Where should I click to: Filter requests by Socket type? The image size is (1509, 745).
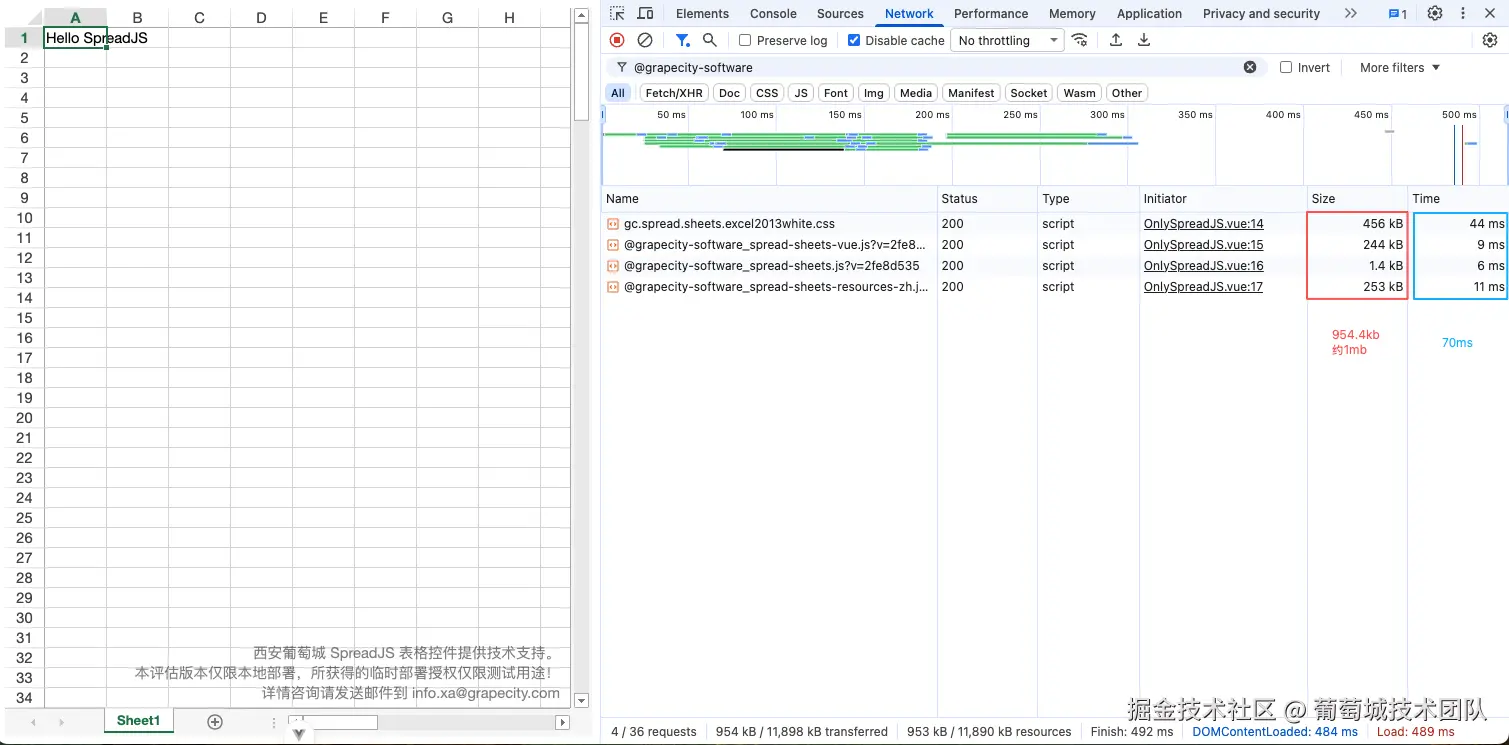pos(1029,93)
